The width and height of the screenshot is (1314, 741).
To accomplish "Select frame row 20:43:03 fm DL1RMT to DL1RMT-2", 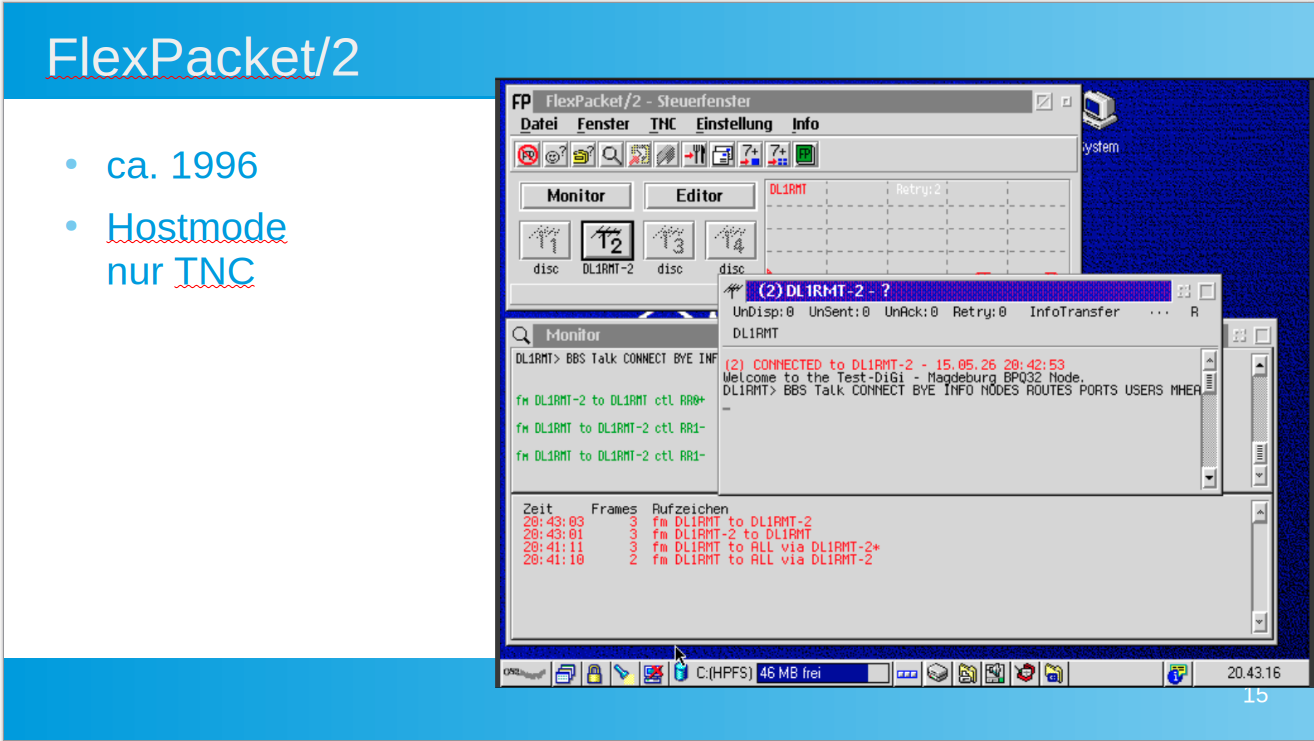I will point(667,521).
